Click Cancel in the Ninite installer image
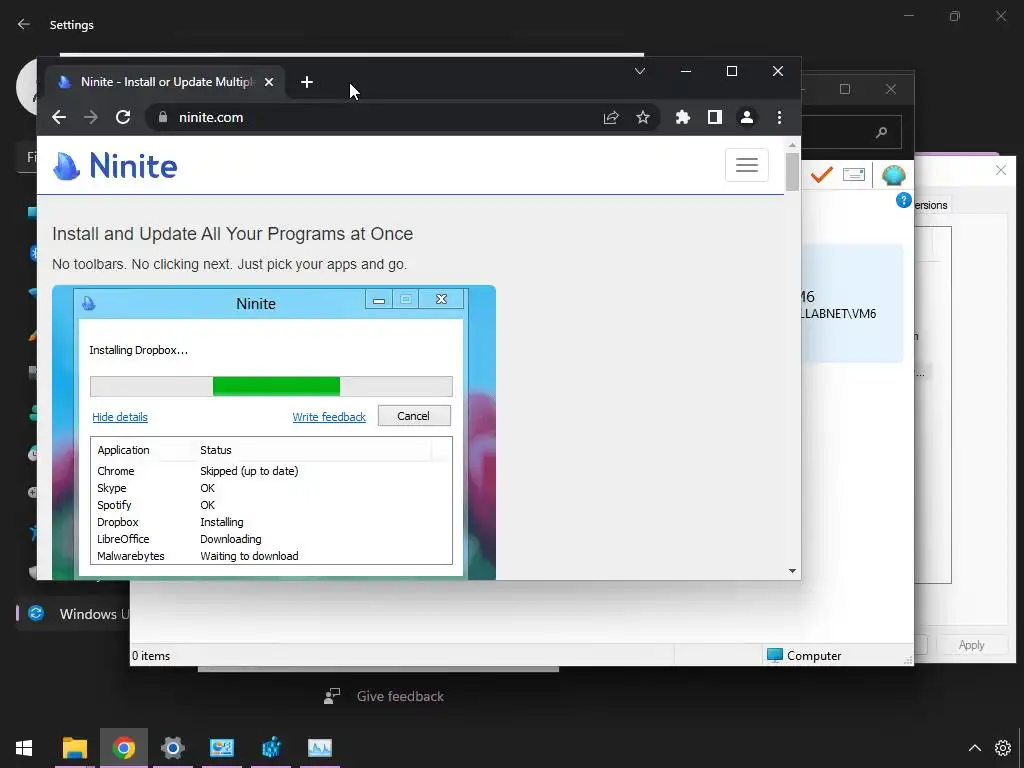Screen dimensions: 1024x768 coord(414,416)
